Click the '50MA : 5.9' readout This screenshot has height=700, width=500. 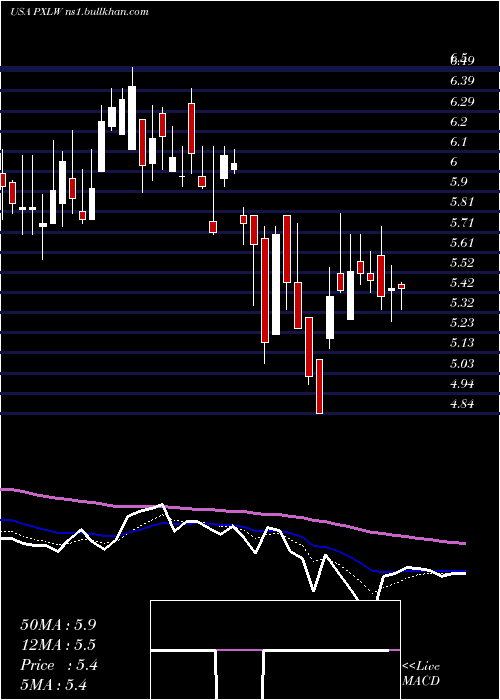point(58,625)
